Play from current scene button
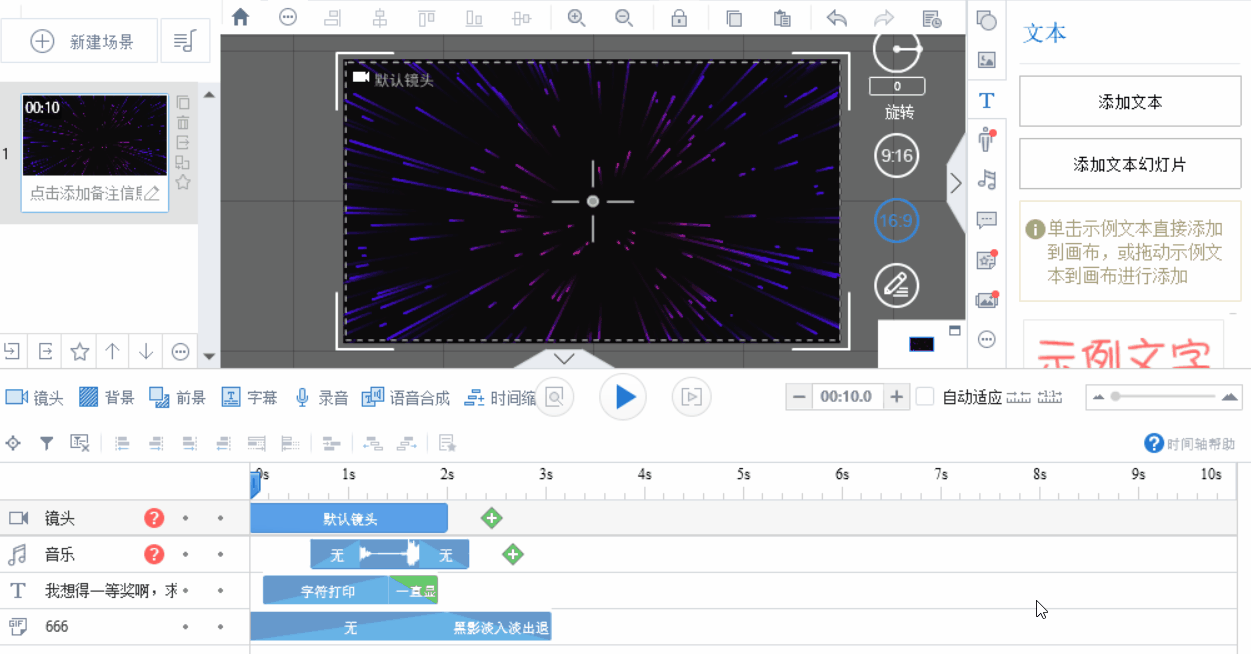 691,397
